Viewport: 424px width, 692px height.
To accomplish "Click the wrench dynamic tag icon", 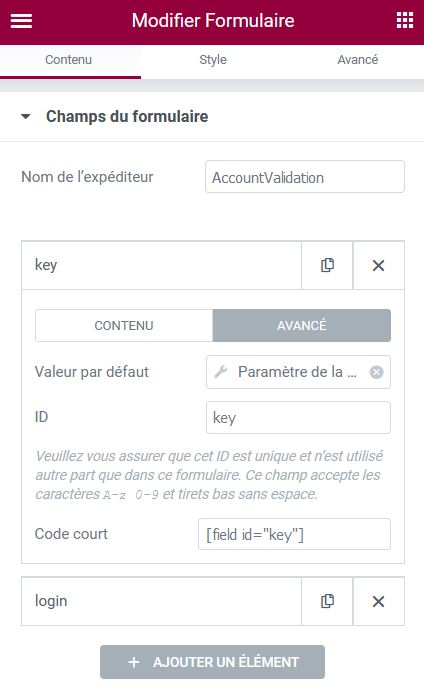I will click(x=221, y=372).
